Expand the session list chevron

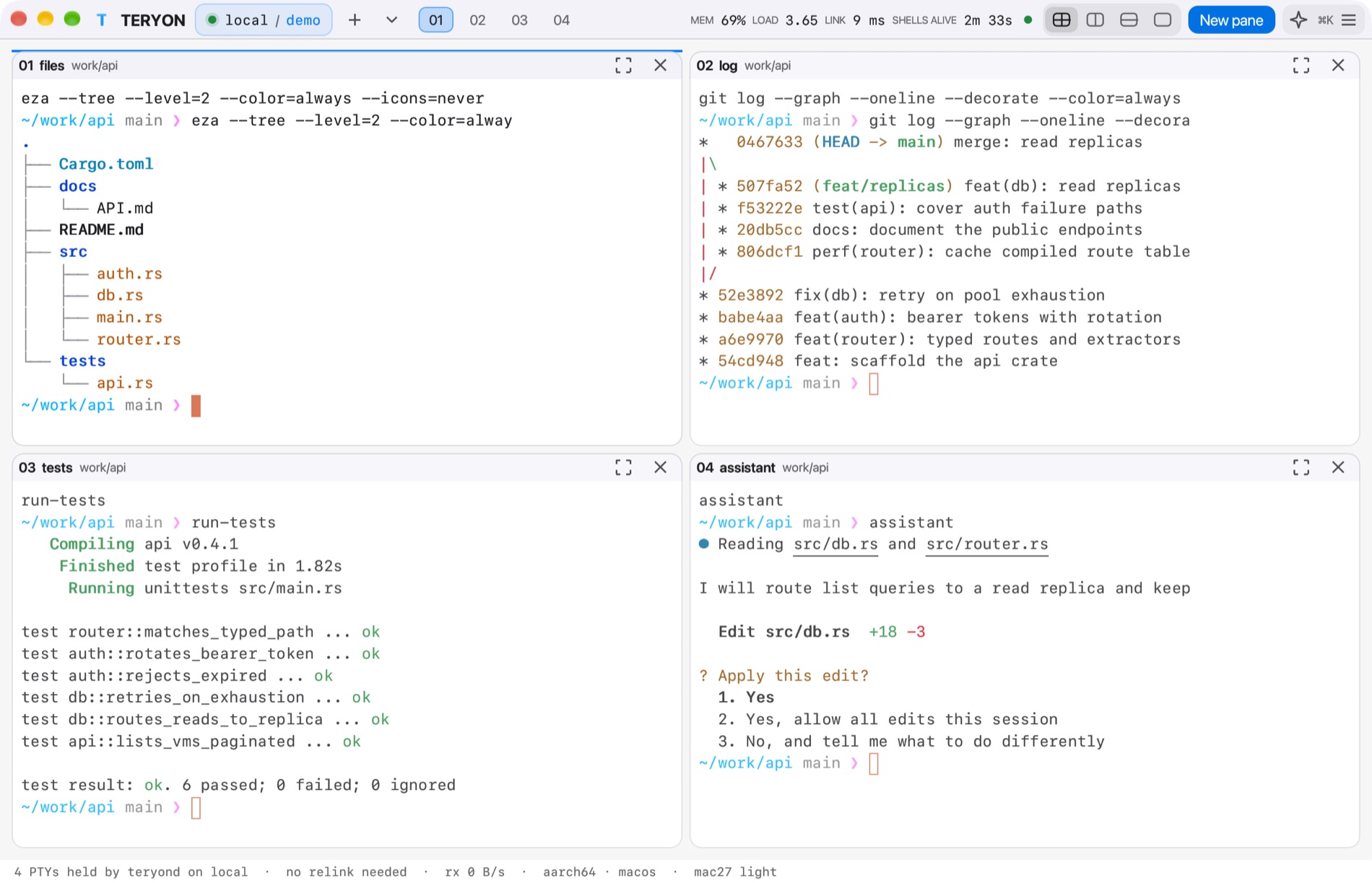pyautogui.click(x=391, y=20)
